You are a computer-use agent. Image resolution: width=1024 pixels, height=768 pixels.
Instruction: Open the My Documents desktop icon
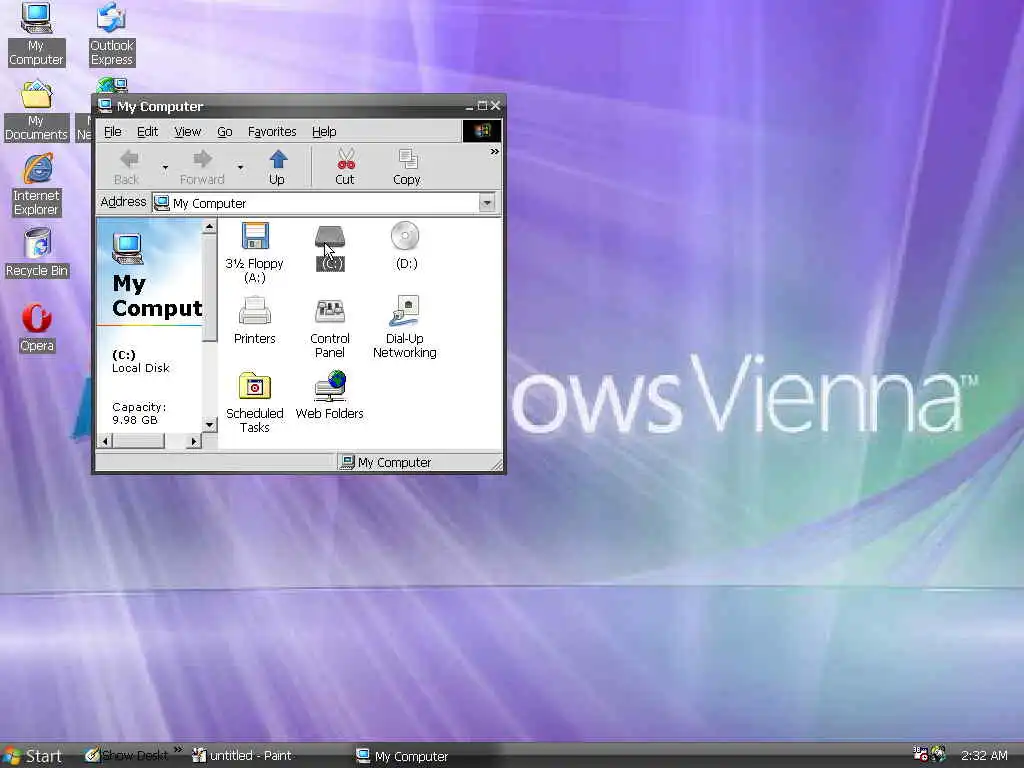coord(36,109)
